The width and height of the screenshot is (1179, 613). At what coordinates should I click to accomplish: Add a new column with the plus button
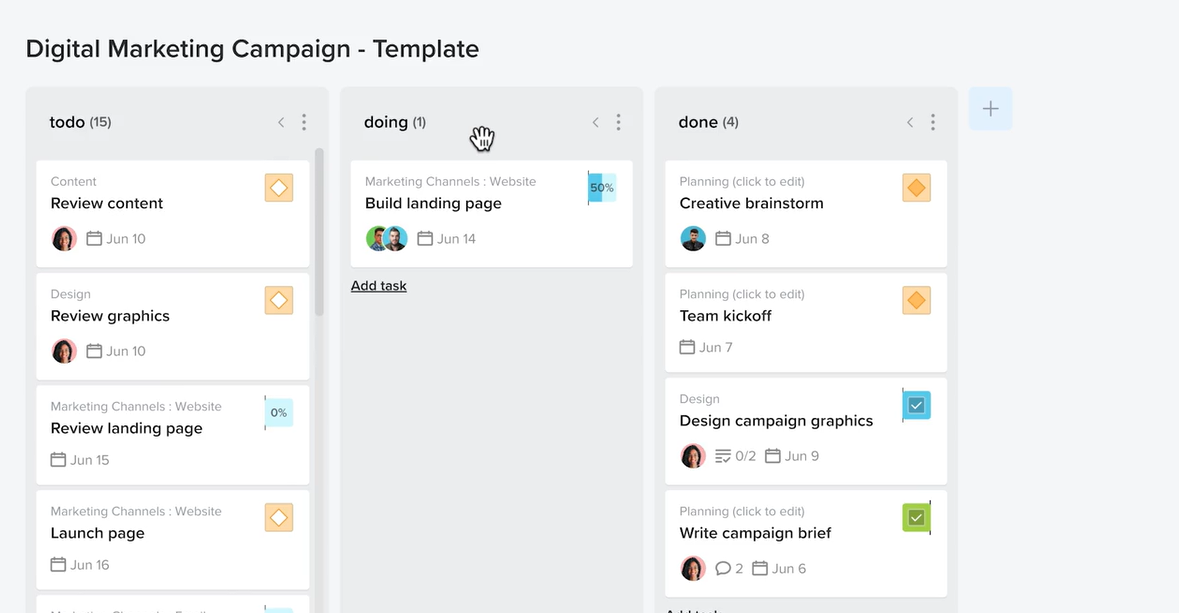click(x=990, y=109)
